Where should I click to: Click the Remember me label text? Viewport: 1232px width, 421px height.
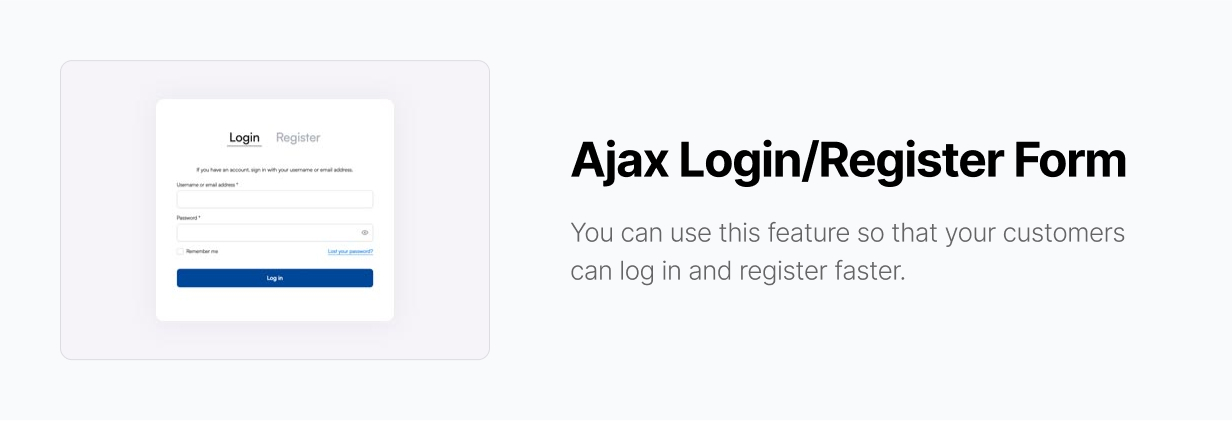coord(202,251)
